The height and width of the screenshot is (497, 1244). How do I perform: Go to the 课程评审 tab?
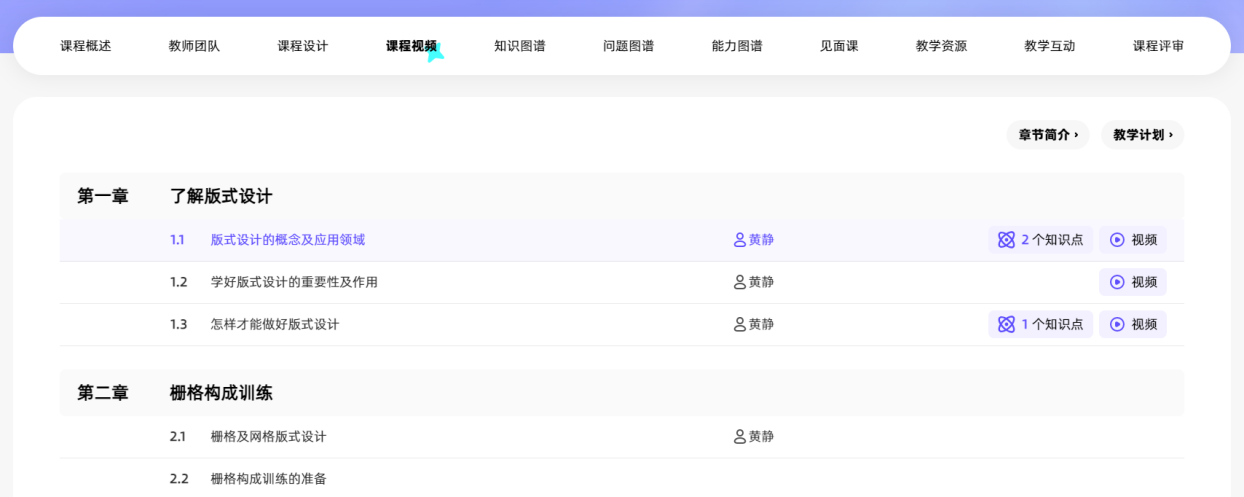1158,46
